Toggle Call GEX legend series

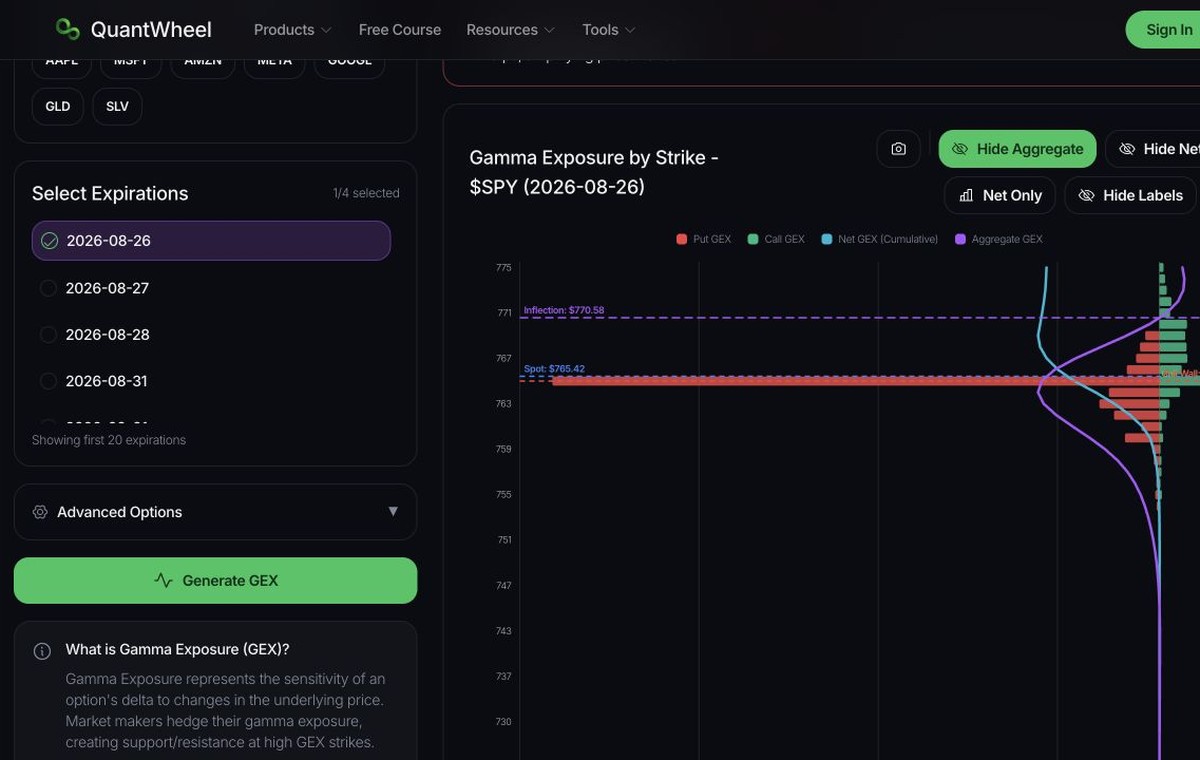(776, 239)
